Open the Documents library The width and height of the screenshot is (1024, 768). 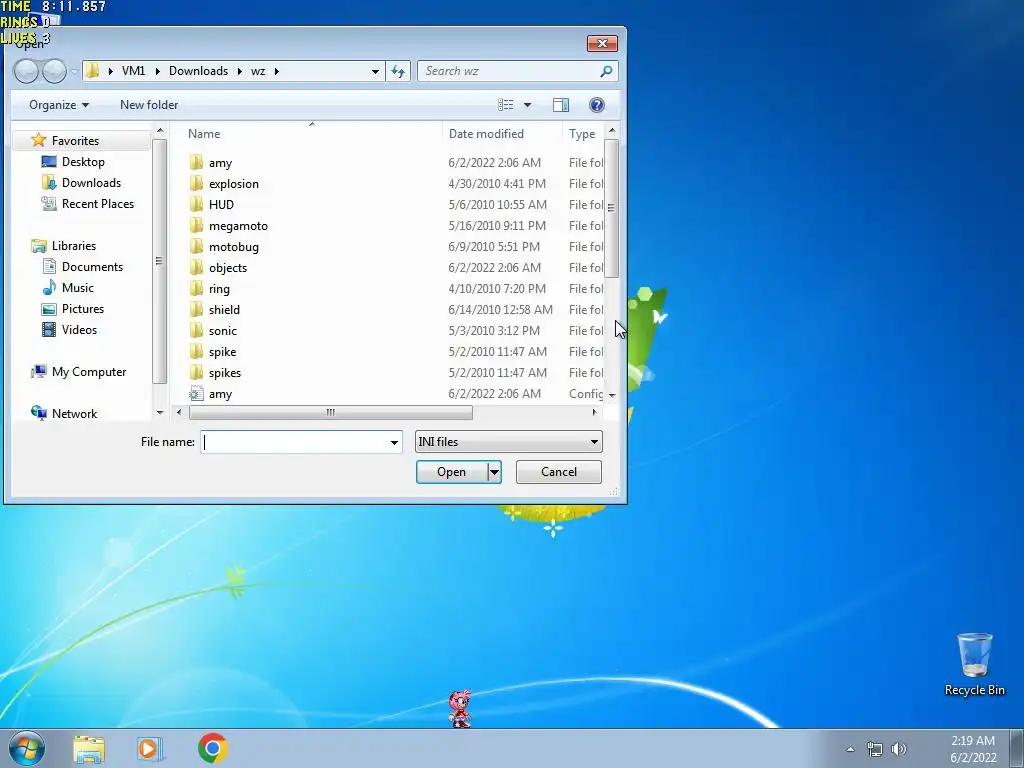tap(92, 266)
